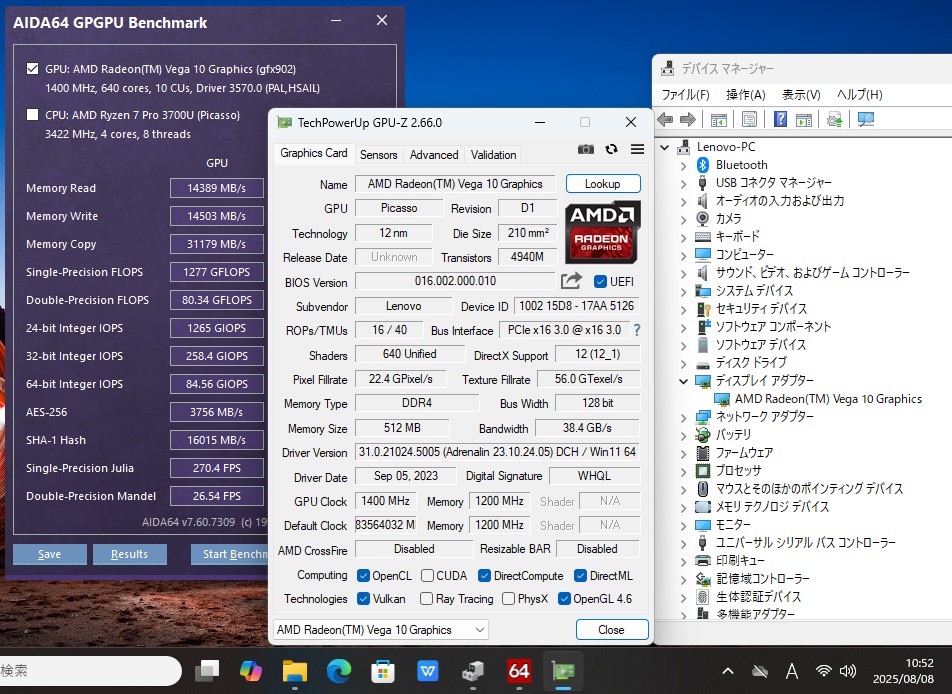This screenshot has height=694, width=952.
Task: Switch to the Validation tab in GPU-Z
Action: point(494,154)
